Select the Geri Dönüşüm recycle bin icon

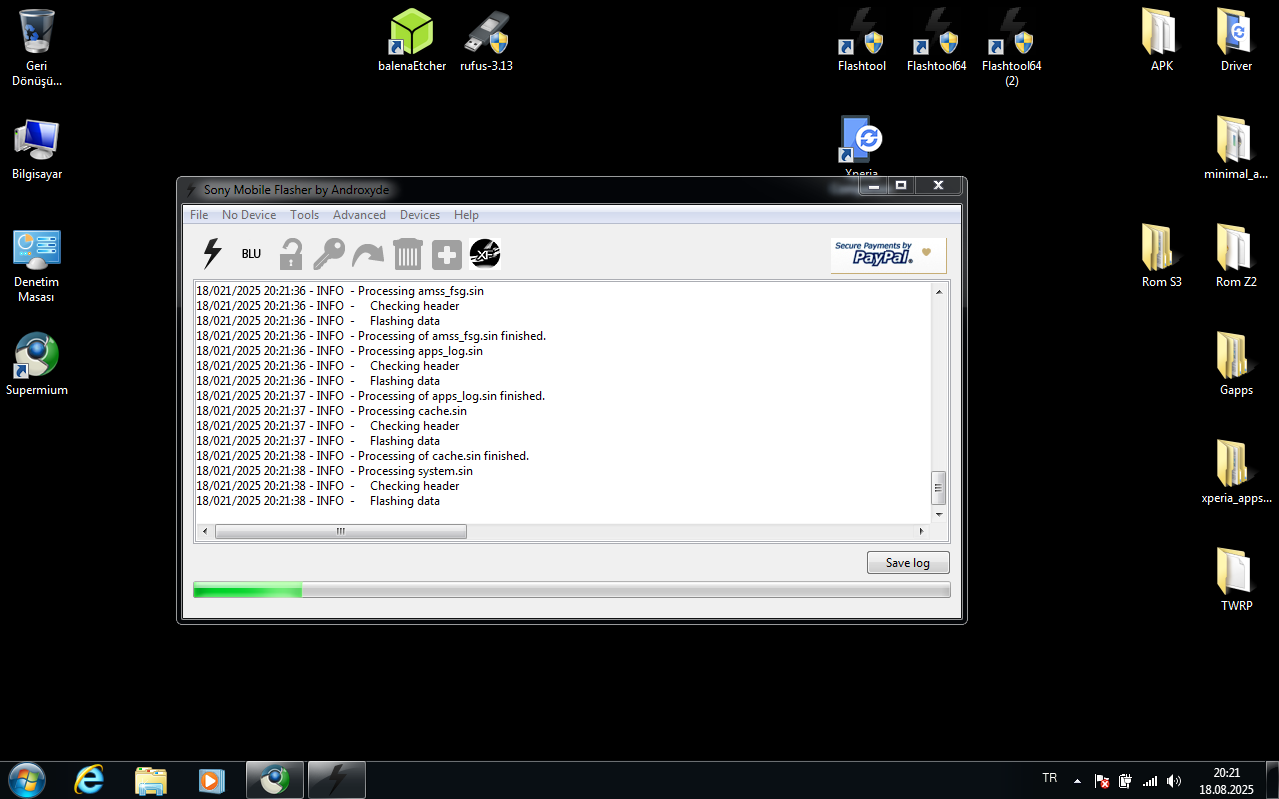pos(37,47)
